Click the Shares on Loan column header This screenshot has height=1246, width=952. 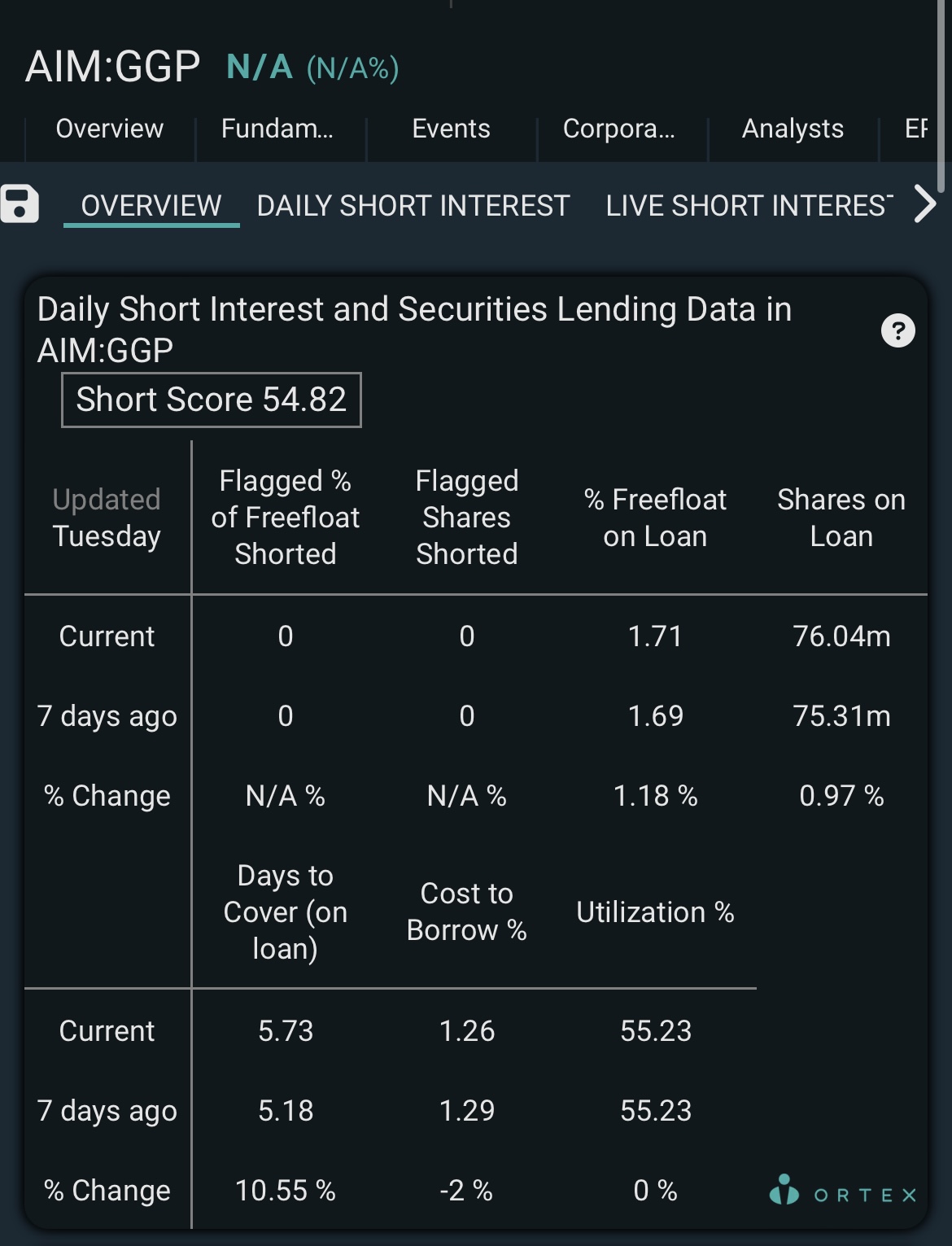(x=841, y=518)
